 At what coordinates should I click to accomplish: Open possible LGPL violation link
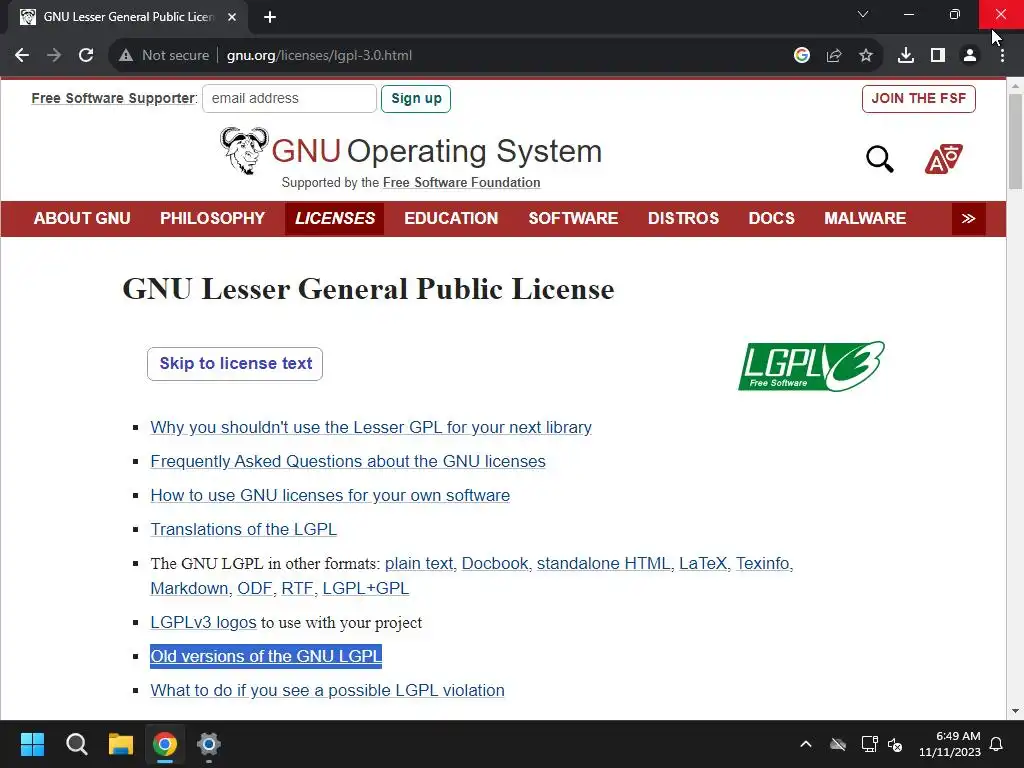pyautogui.click(x=327, y=690)
